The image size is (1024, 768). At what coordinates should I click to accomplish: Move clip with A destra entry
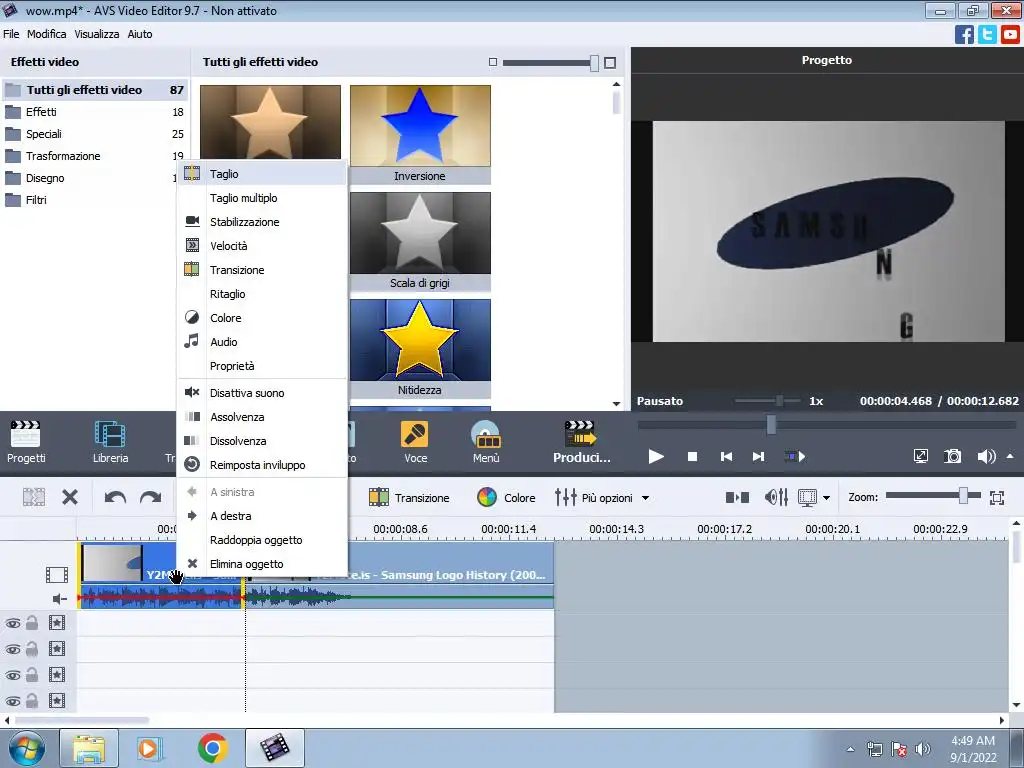pos(262,516)
